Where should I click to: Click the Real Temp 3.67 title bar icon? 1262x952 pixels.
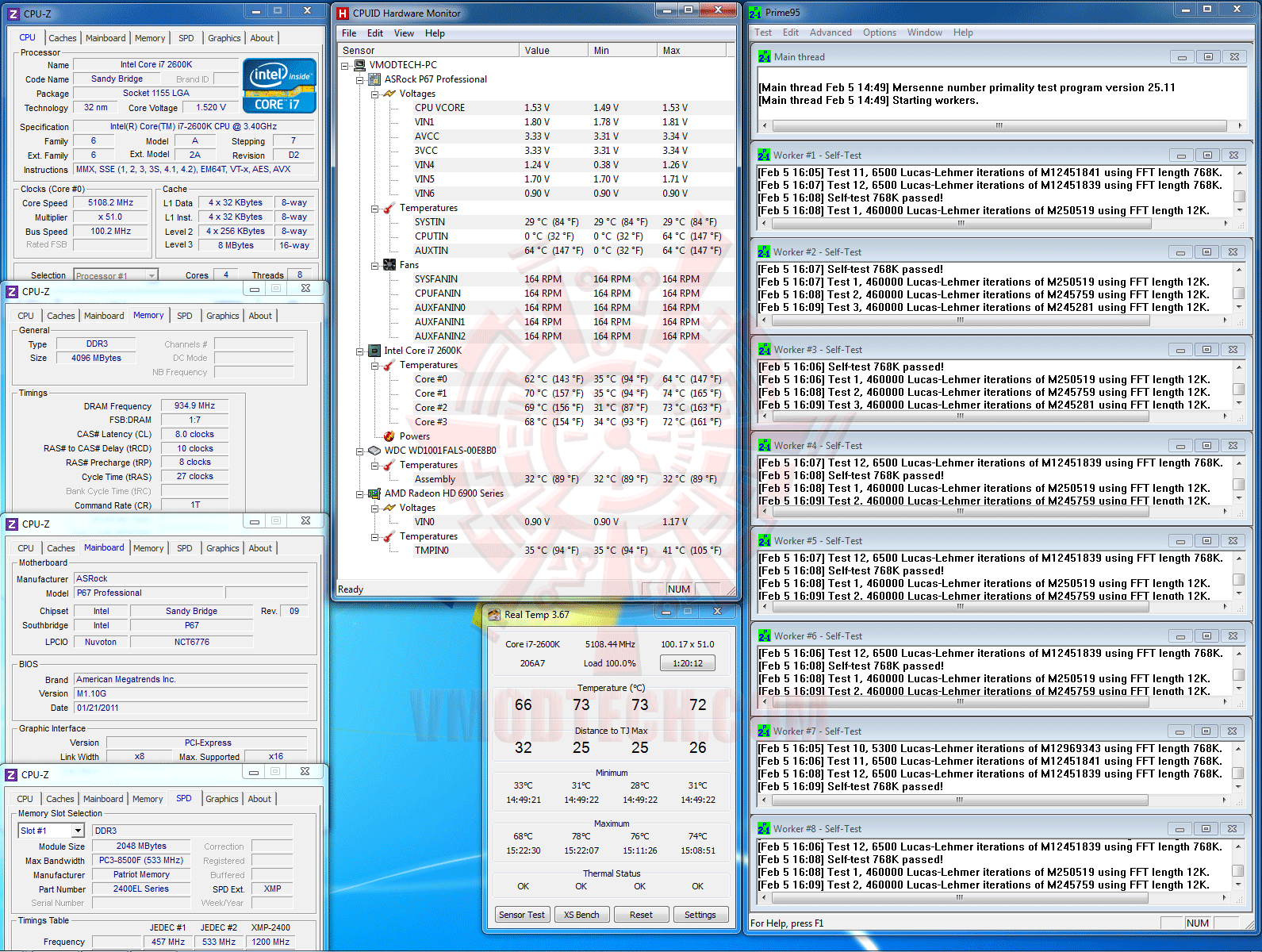coord(494,615)
